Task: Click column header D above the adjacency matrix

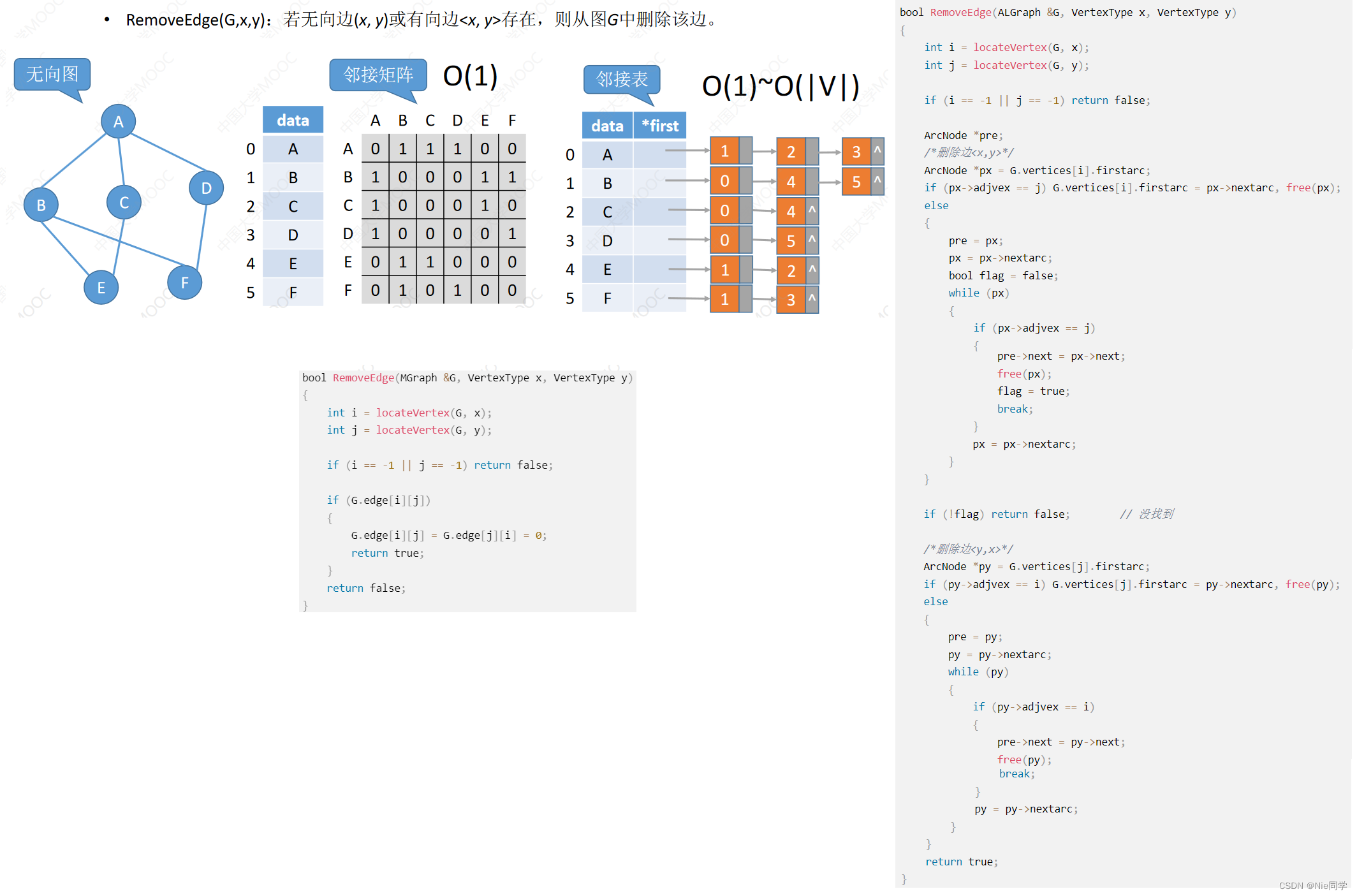Action: point(457,121)
